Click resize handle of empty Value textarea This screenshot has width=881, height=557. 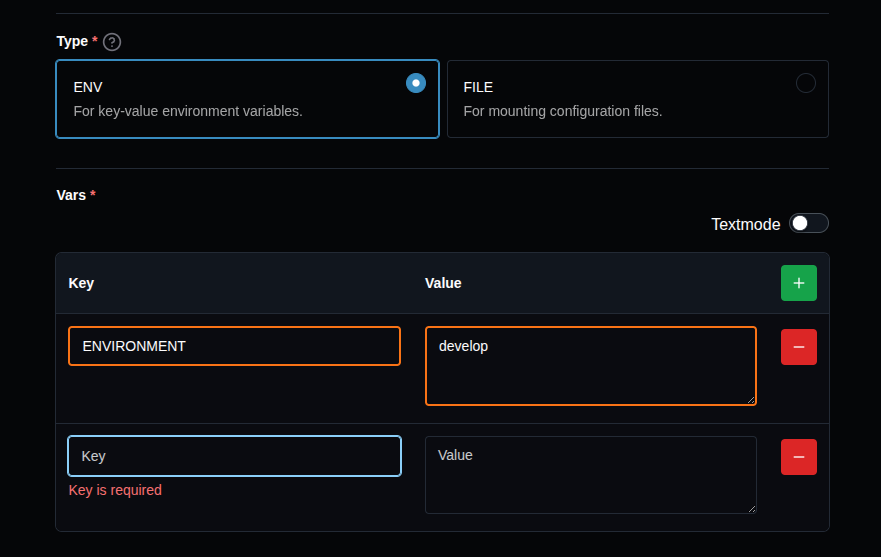tap(750, 507)
